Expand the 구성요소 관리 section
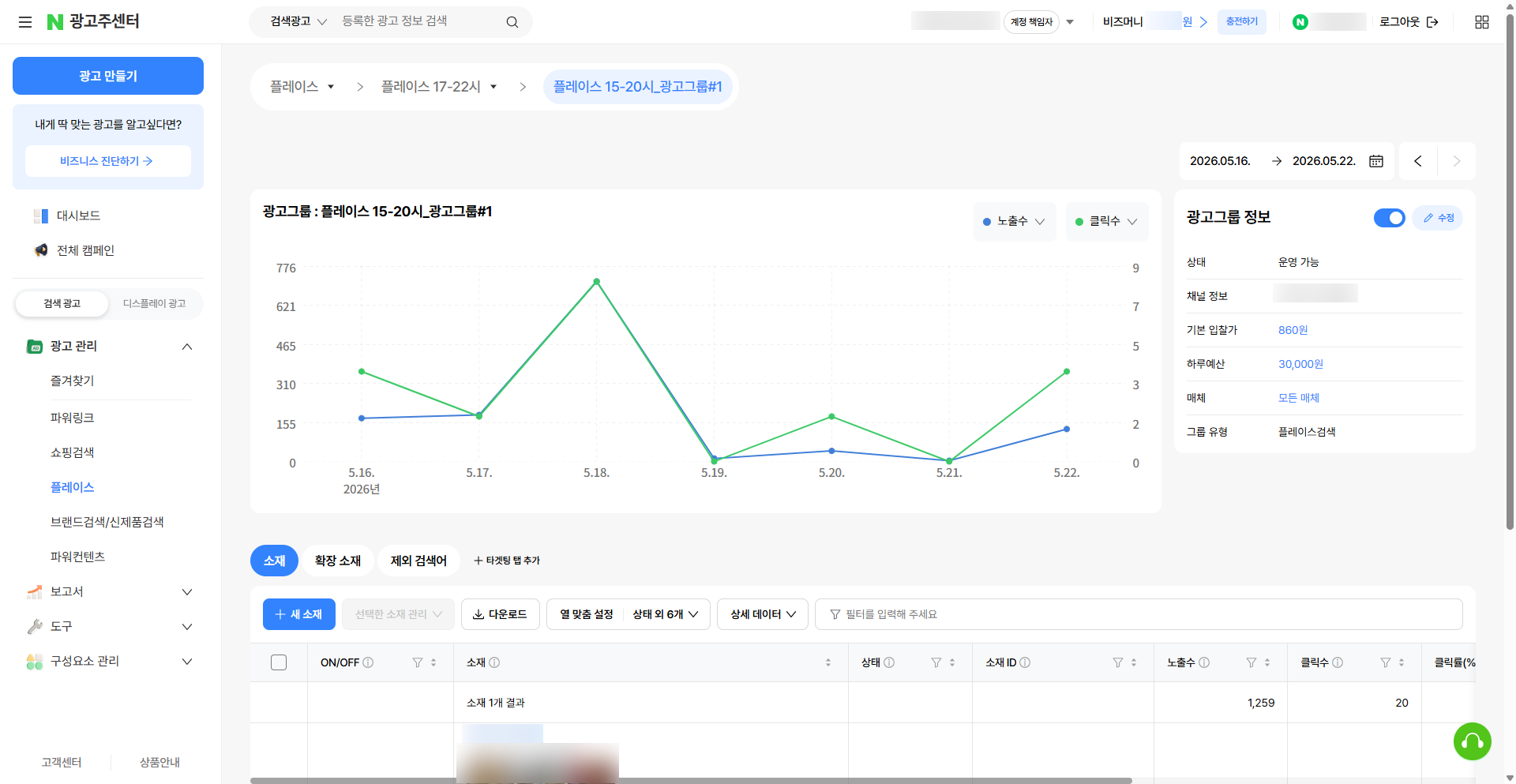 click(187, 662)
